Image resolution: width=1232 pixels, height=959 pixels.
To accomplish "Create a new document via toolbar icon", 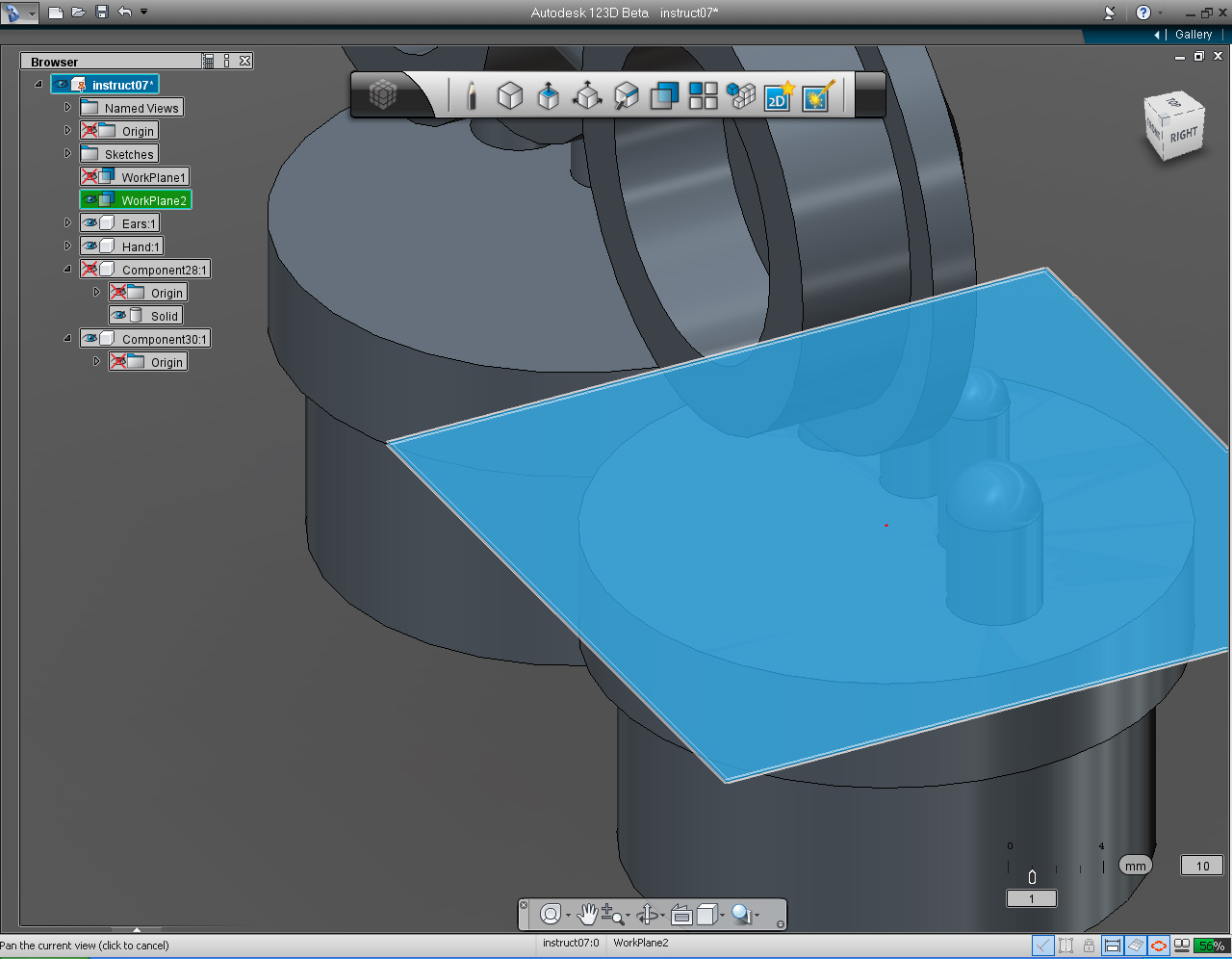I will click(56, 13).
